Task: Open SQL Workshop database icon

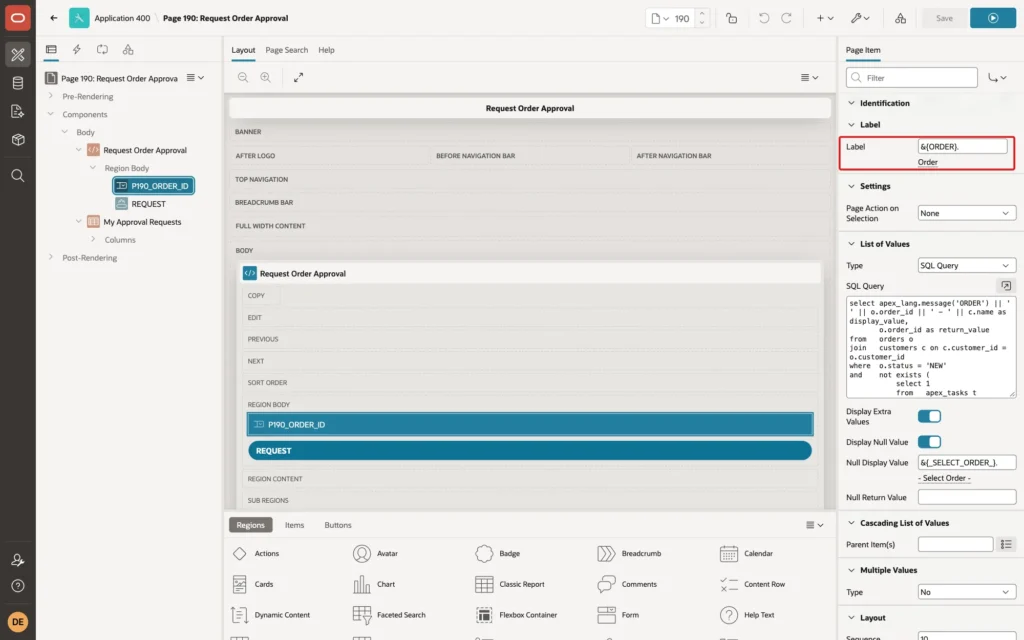Action: (x=18, y=83)
